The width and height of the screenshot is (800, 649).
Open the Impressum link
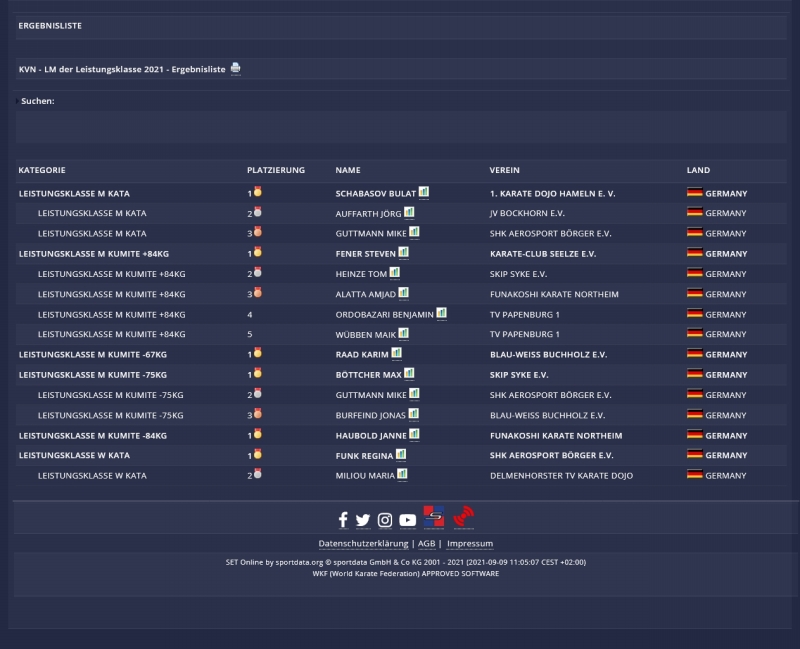pos(470,544)
